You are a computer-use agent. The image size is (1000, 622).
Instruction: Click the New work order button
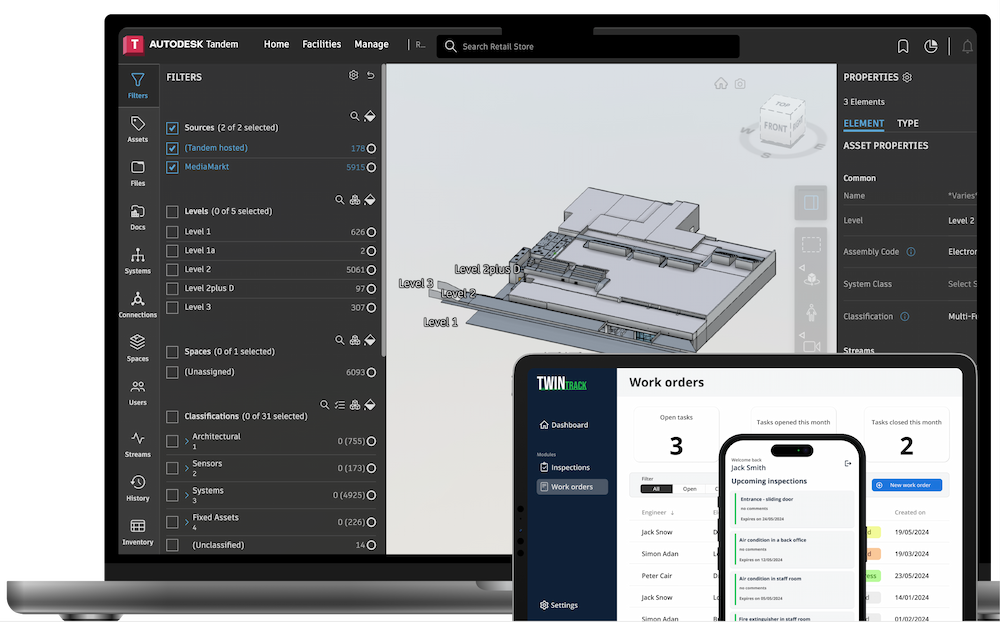[906, 485]
